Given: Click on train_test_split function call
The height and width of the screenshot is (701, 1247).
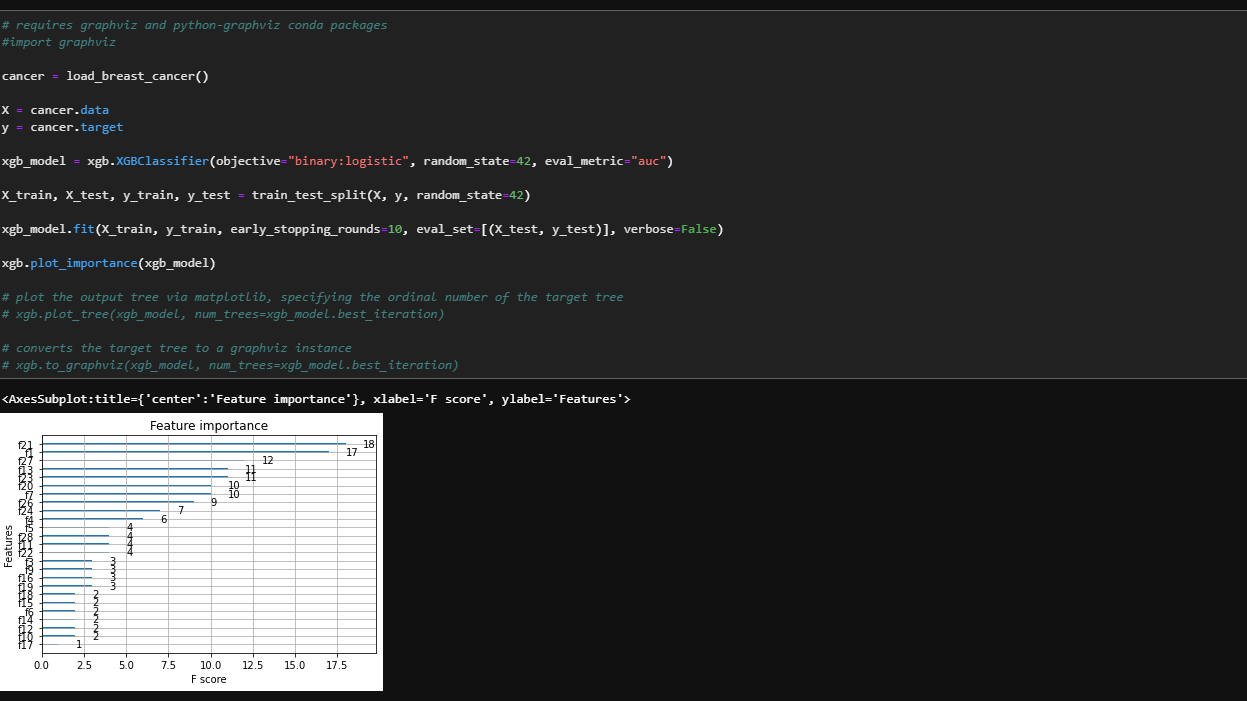Looking at the screenshot, I should tap(307, 195).
